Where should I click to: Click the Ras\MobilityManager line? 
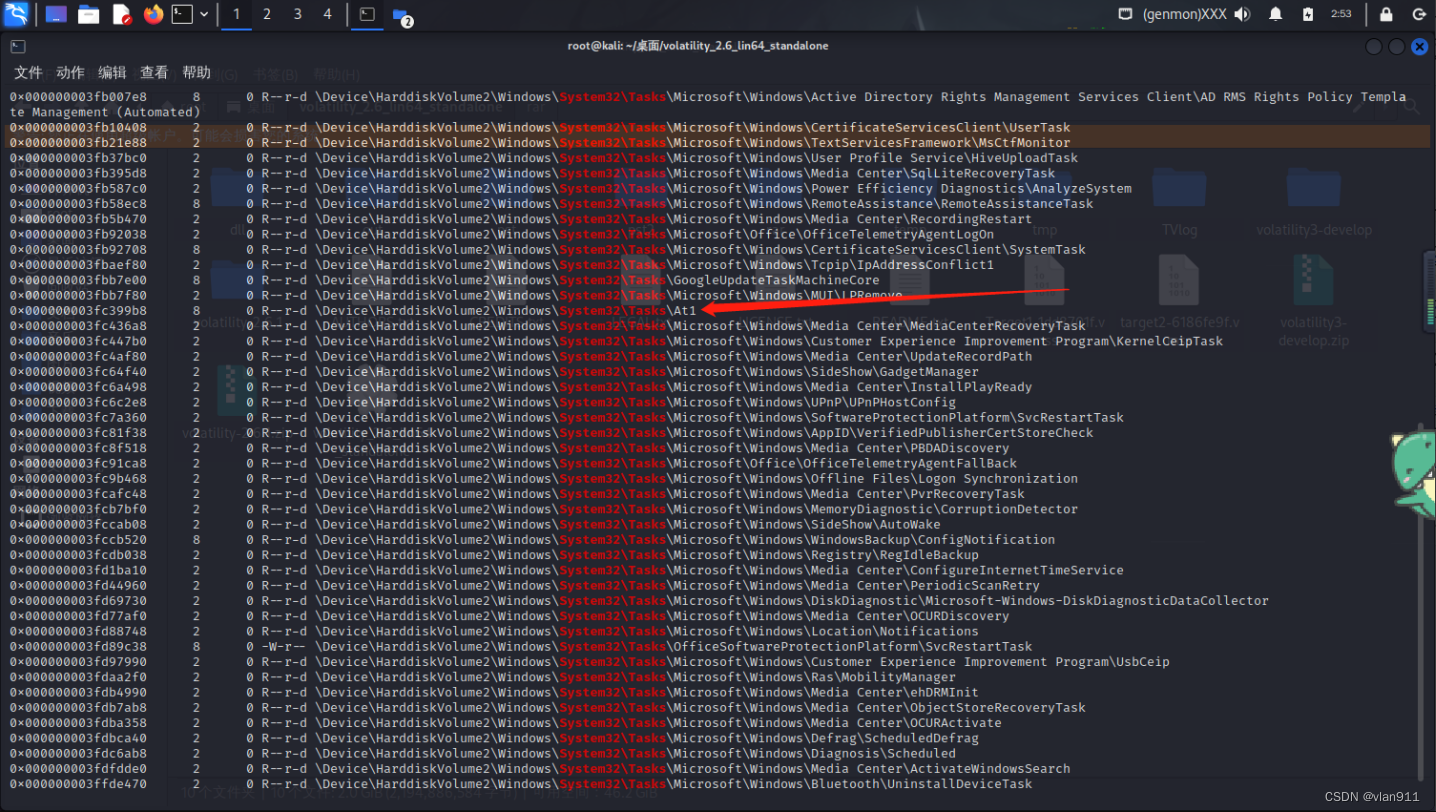pos(483,677)
